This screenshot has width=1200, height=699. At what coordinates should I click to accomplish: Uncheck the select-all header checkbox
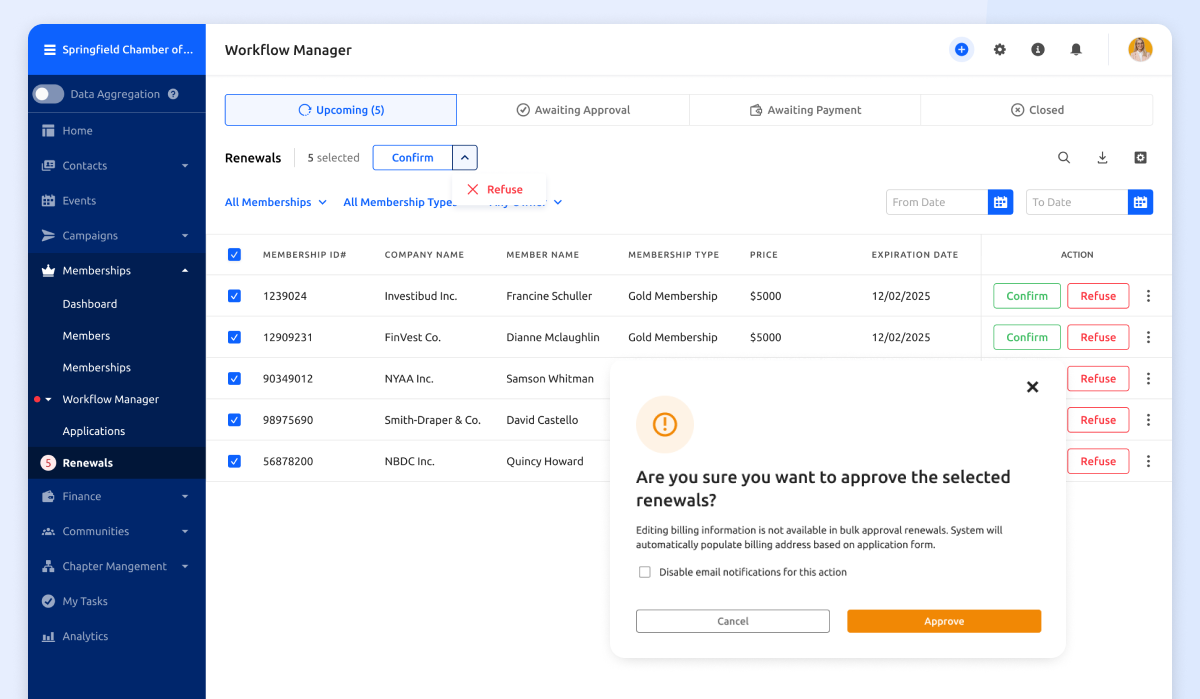tap(234, 255)
